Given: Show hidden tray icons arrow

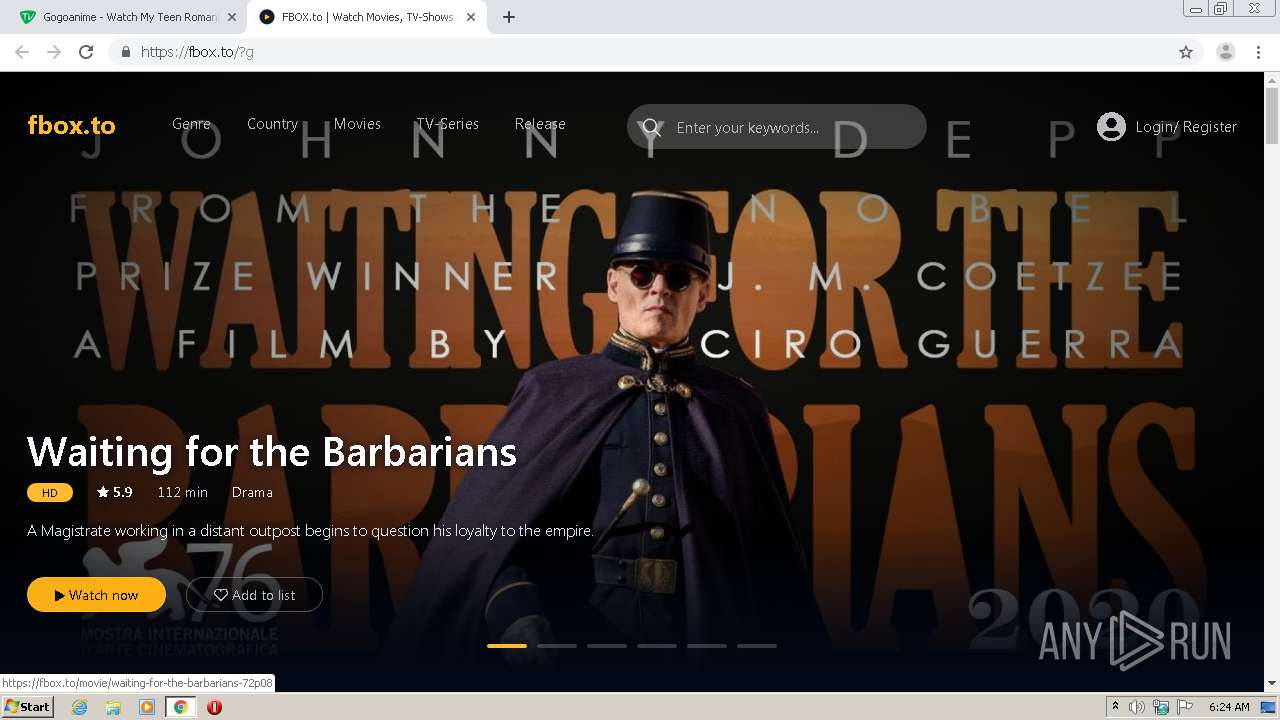Looking at the screenshot, I should 1115,707.
